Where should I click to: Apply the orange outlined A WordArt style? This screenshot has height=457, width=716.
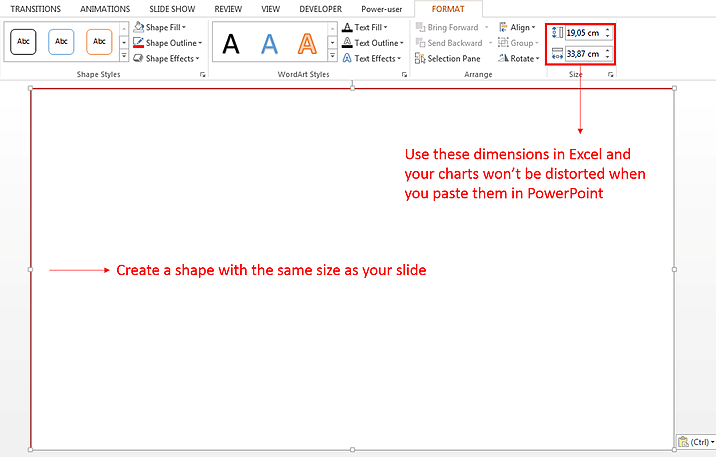point(307,44)
